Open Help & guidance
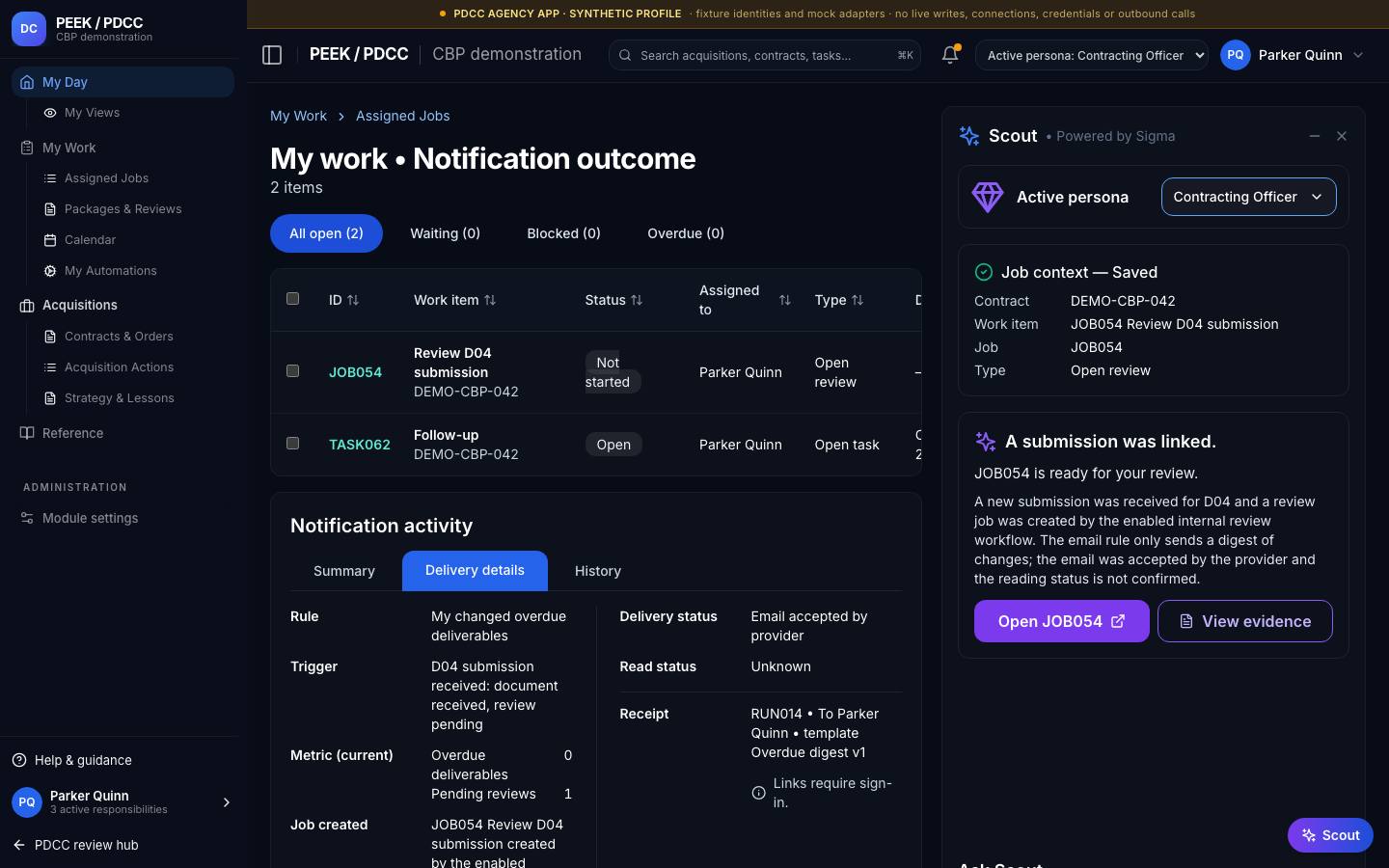This screenshot has width=1389, height=868. click(x=83, y=760)
